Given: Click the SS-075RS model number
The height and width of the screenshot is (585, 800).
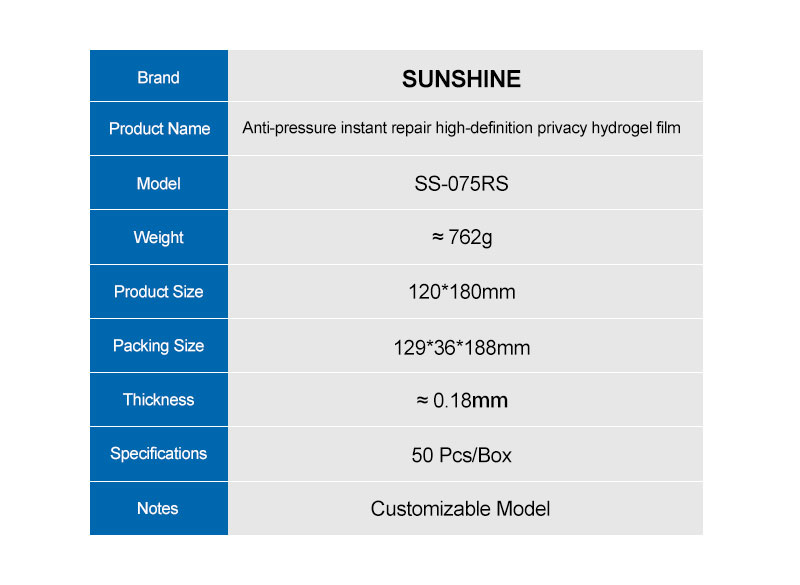Looking at the screenshot, I should [x=461, y=184].
